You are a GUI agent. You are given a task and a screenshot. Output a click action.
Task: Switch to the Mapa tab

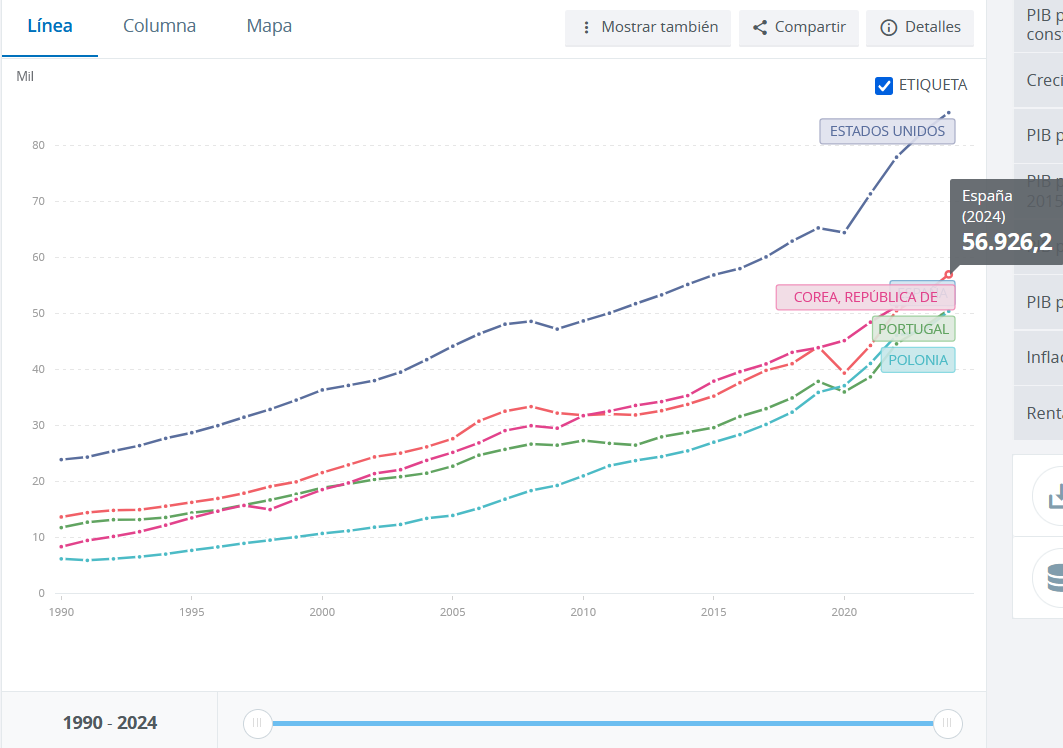pyautogui.click(x=269, y=26)
